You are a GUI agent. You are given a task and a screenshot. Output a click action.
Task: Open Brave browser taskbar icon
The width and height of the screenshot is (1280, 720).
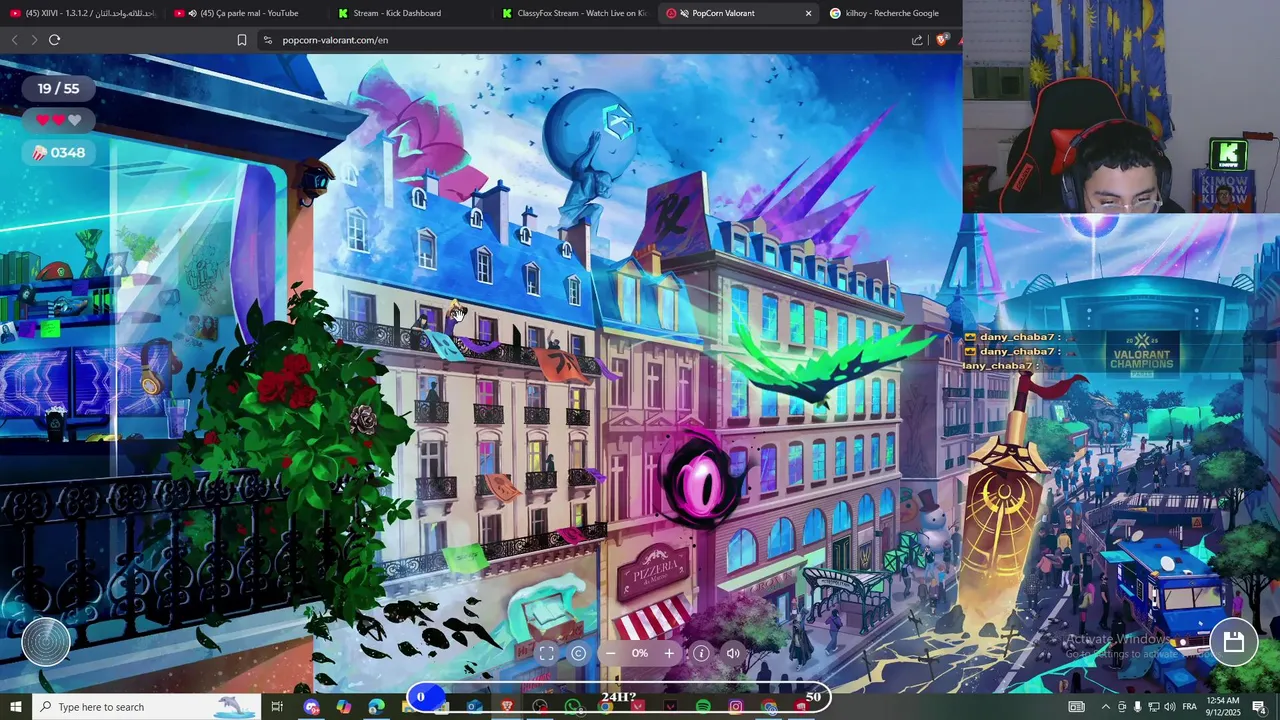(x=507, y=707)
